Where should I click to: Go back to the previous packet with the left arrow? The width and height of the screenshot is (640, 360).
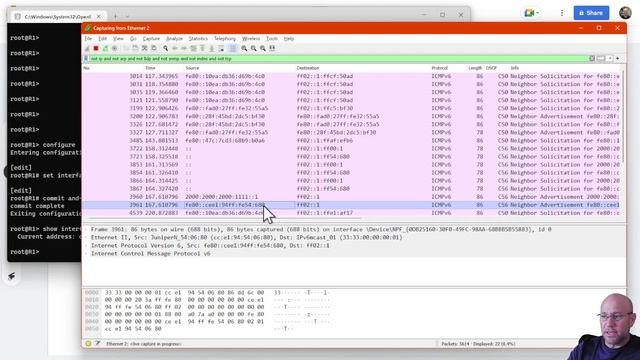(175, 48)
